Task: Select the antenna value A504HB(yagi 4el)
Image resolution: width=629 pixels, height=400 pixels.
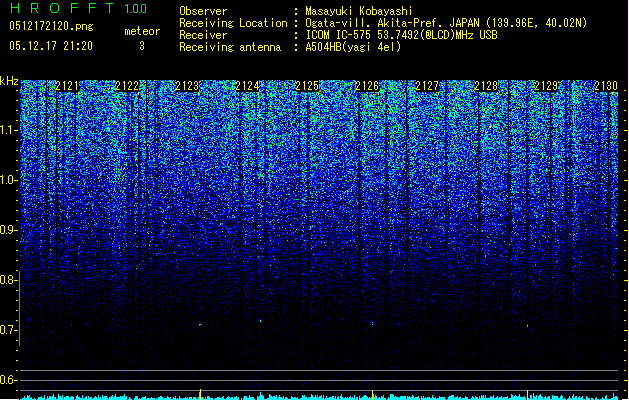Action: pyautogui.click(x=353, y=47)
